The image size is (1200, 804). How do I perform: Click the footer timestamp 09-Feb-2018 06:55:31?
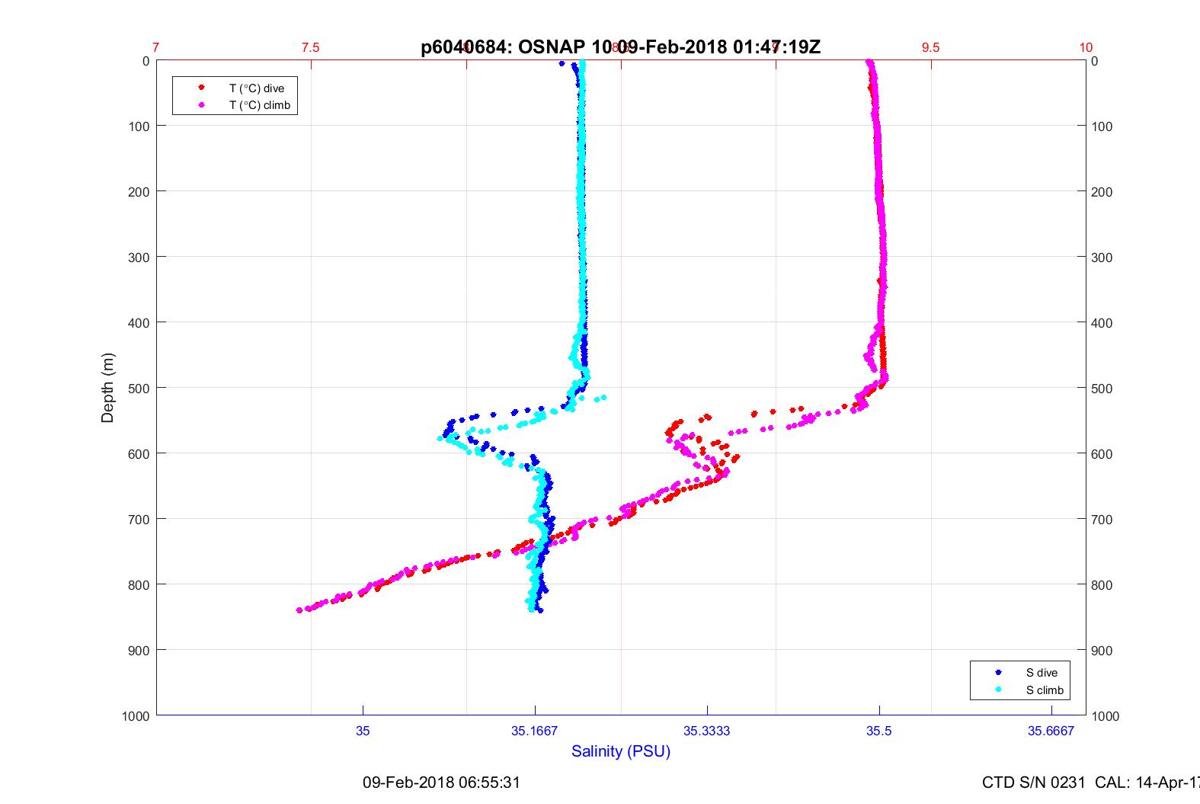point(441,781)
